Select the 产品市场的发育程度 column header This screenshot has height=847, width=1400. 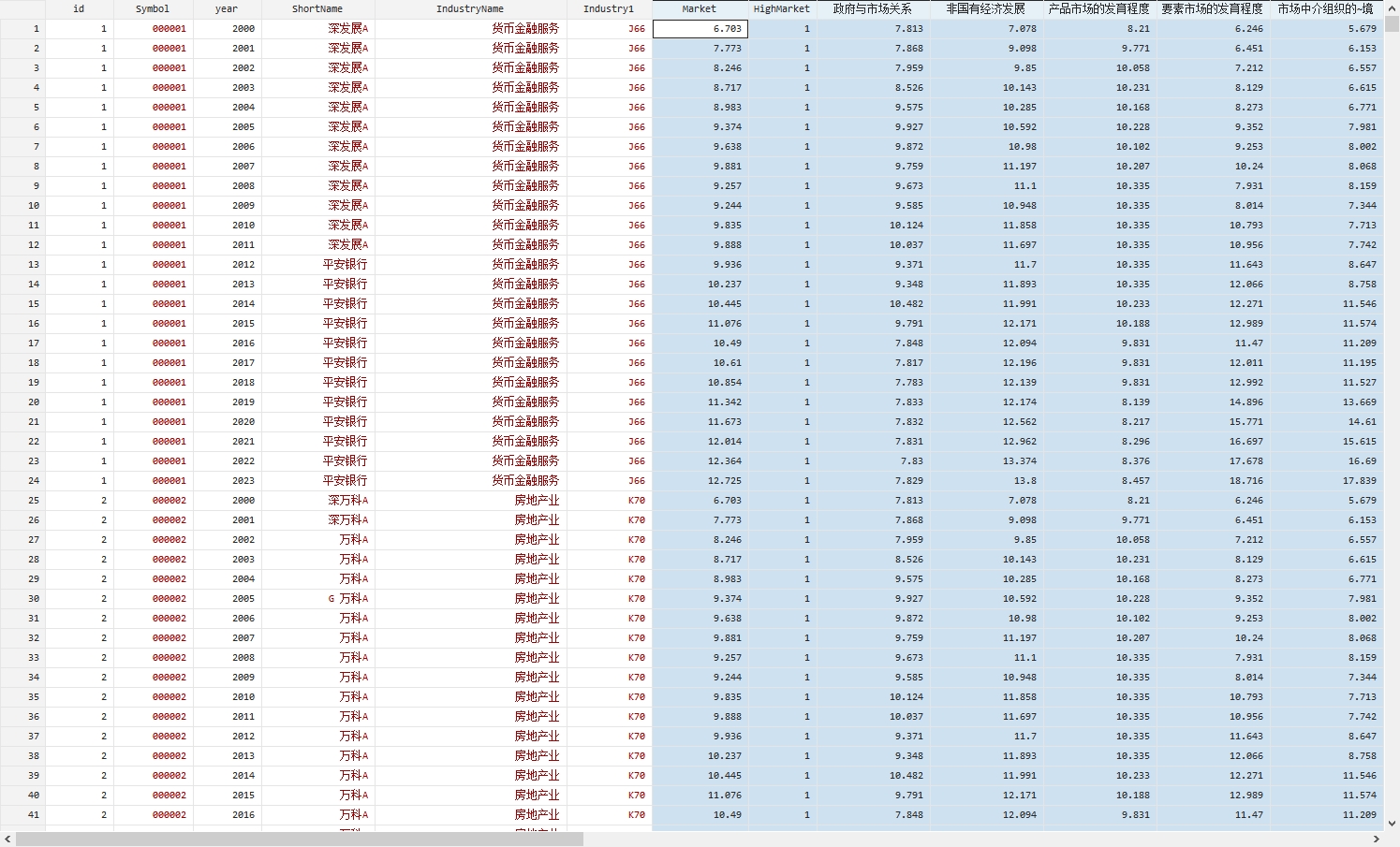pos(1099,9)
